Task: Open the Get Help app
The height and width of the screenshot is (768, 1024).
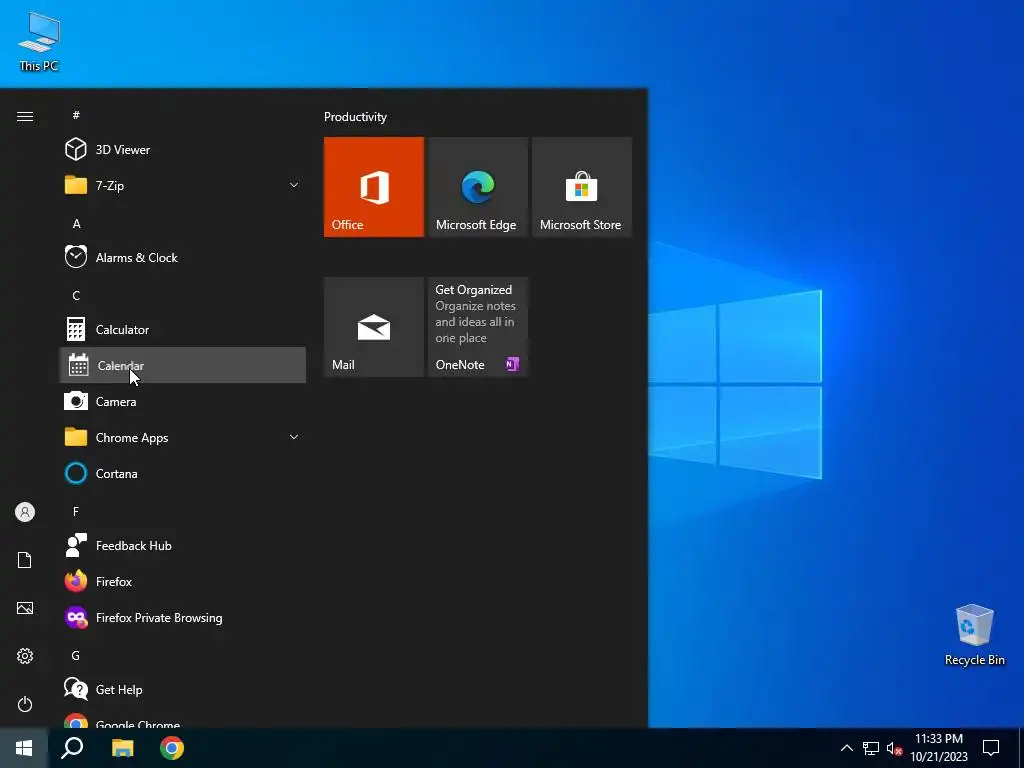Action: [x=182, y=689]
